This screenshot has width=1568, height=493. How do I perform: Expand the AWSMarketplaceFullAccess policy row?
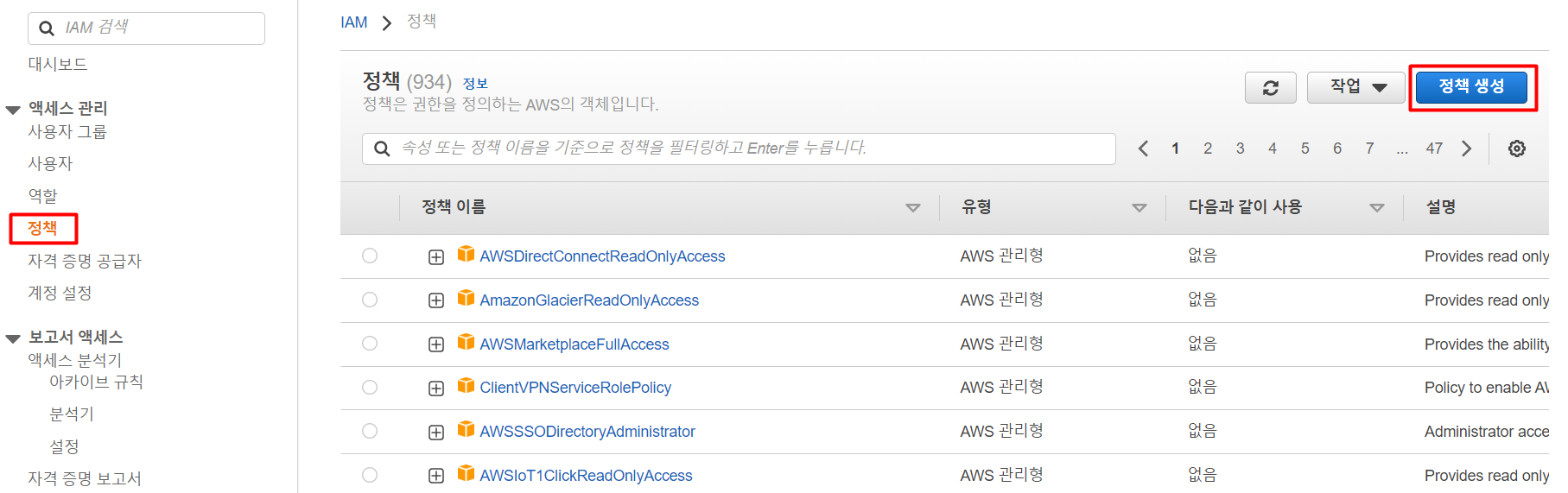point(436,344)
